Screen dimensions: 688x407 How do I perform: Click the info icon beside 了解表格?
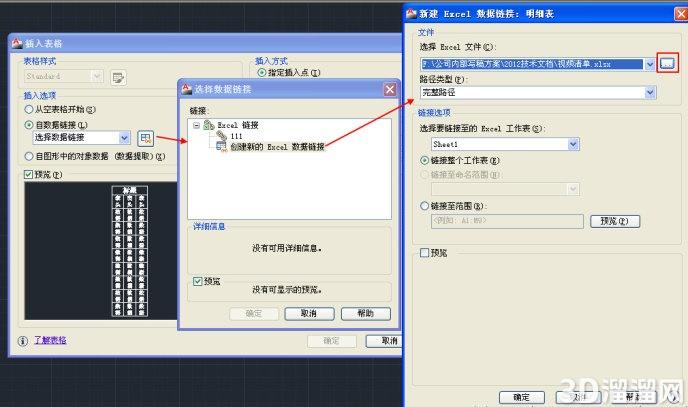click(23, 341)
